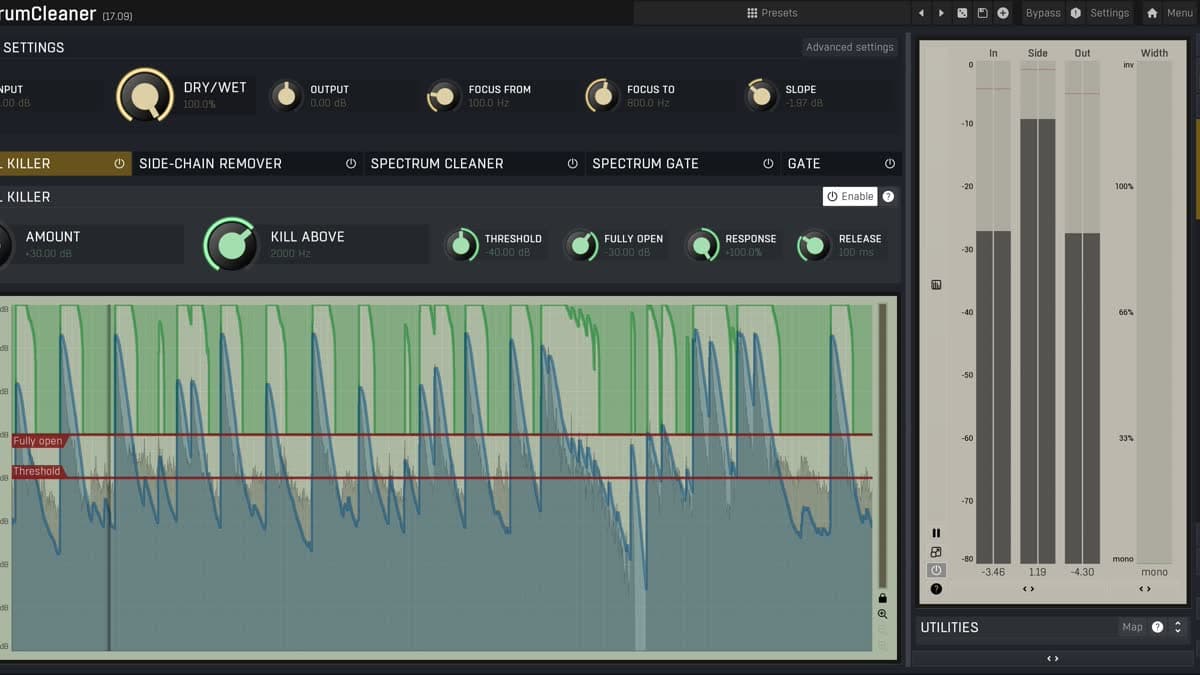Click the OUTPUT knob
Image resolution: width=1200 pixels, height=675 pixels.
pos(287,95)
